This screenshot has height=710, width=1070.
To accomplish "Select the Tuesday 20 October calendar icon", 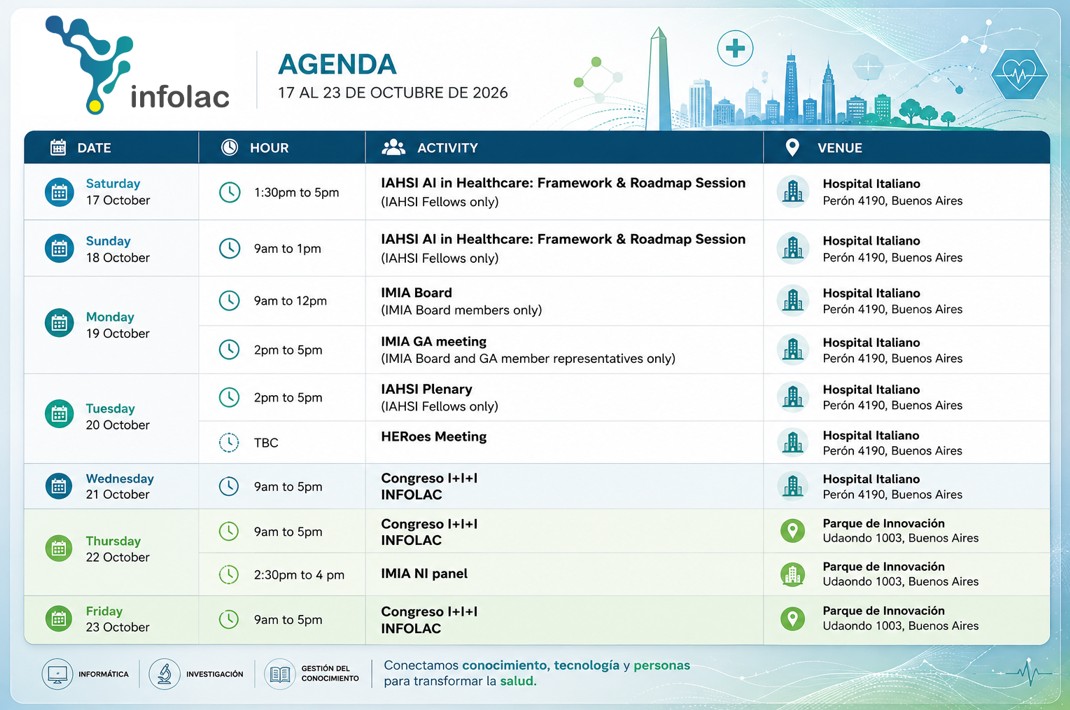I will click(59, 414).
